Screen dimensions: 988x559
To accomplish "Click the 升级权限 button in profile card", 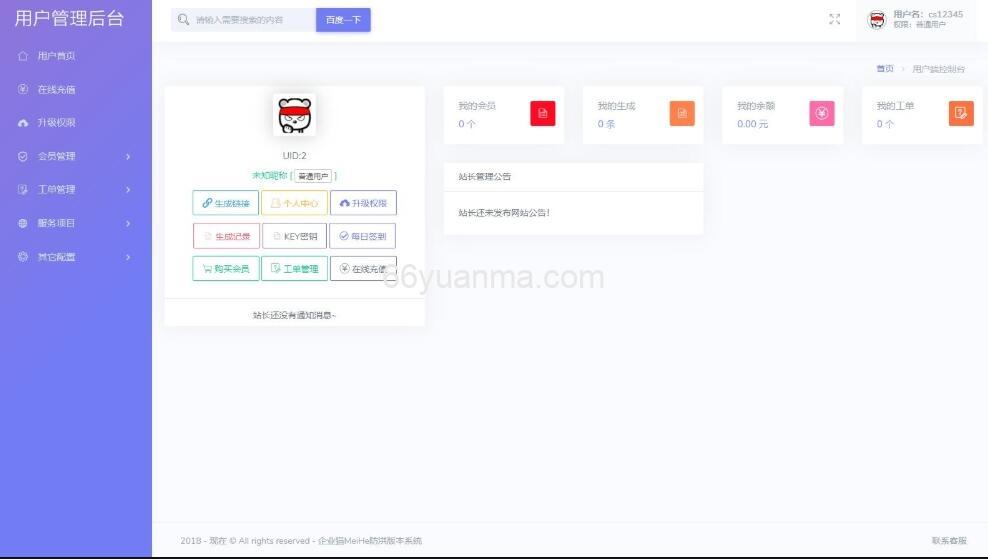I will tap(363, 203).
